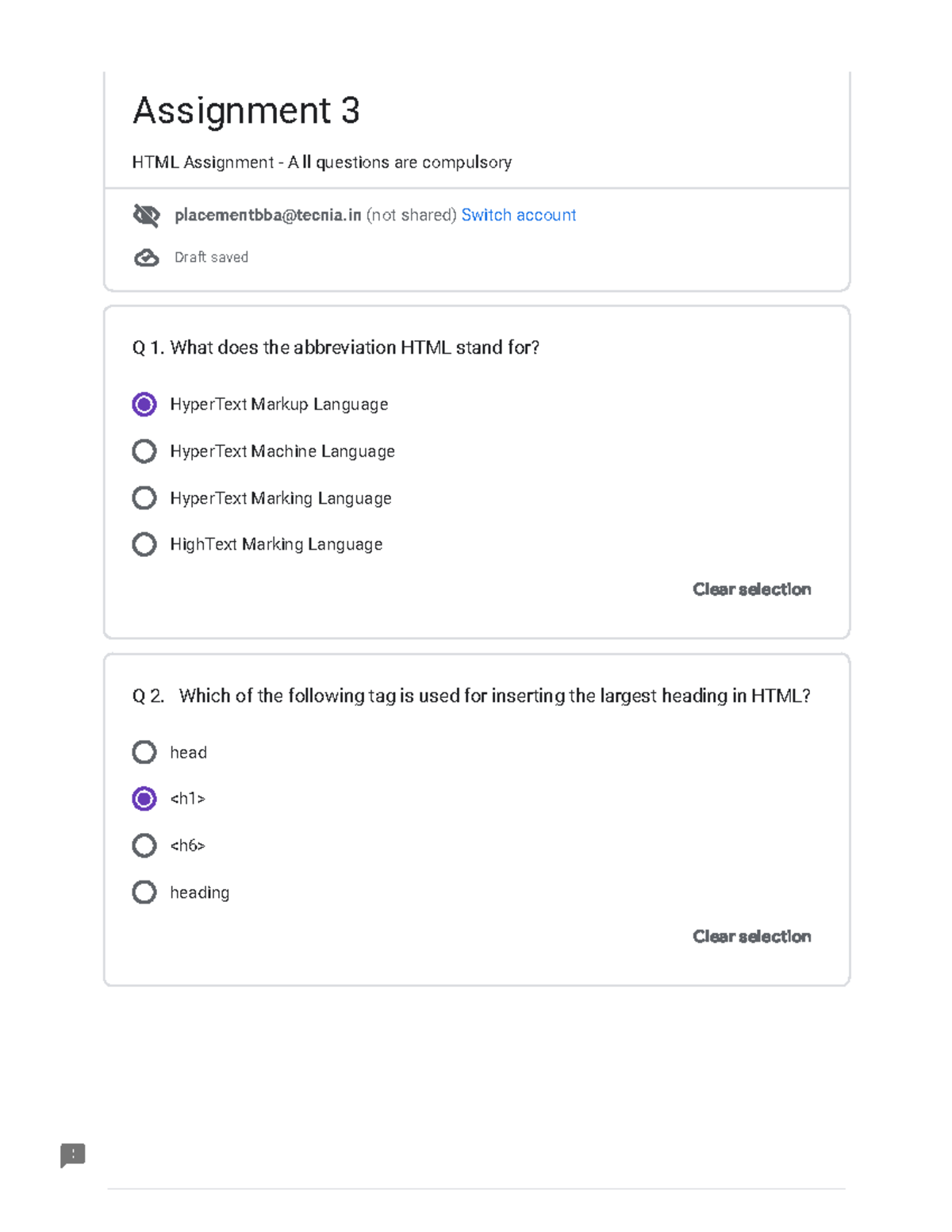The image size is (952, 1232).
Task: Select the 'head' answer option
Action: pos(144,752)
